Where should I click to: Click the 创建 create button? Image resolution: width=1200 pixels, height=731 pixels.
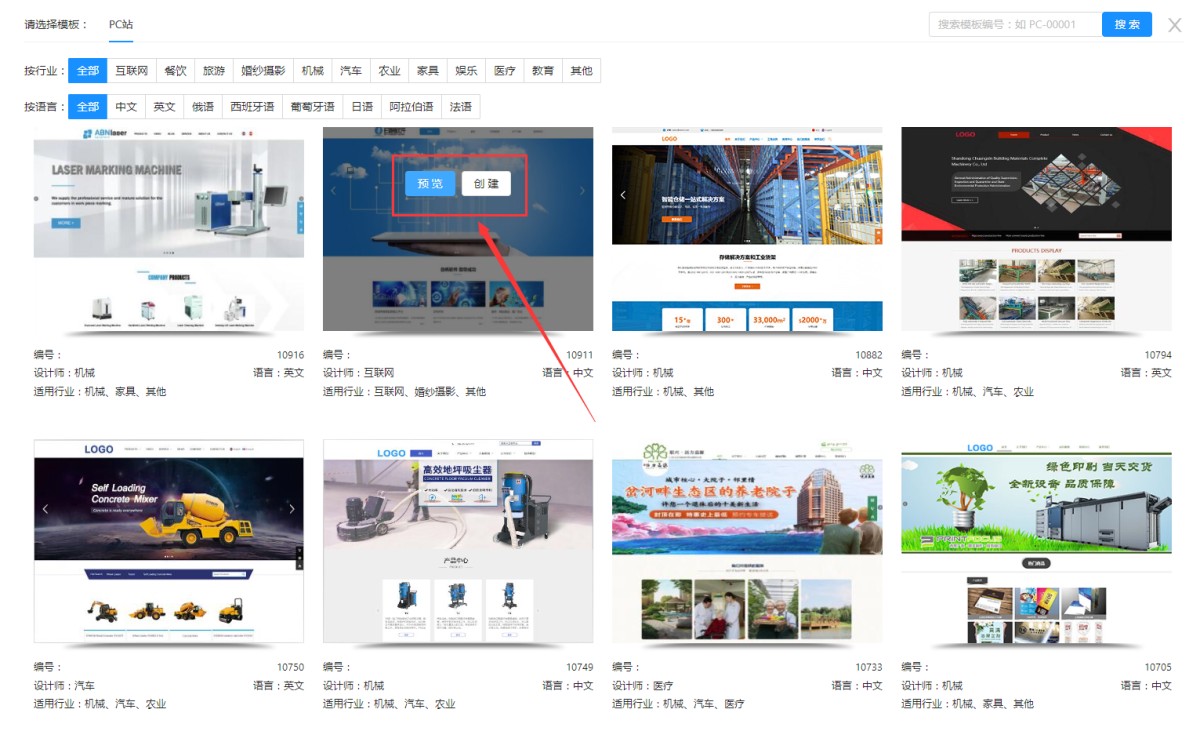[x=486, y=183]
